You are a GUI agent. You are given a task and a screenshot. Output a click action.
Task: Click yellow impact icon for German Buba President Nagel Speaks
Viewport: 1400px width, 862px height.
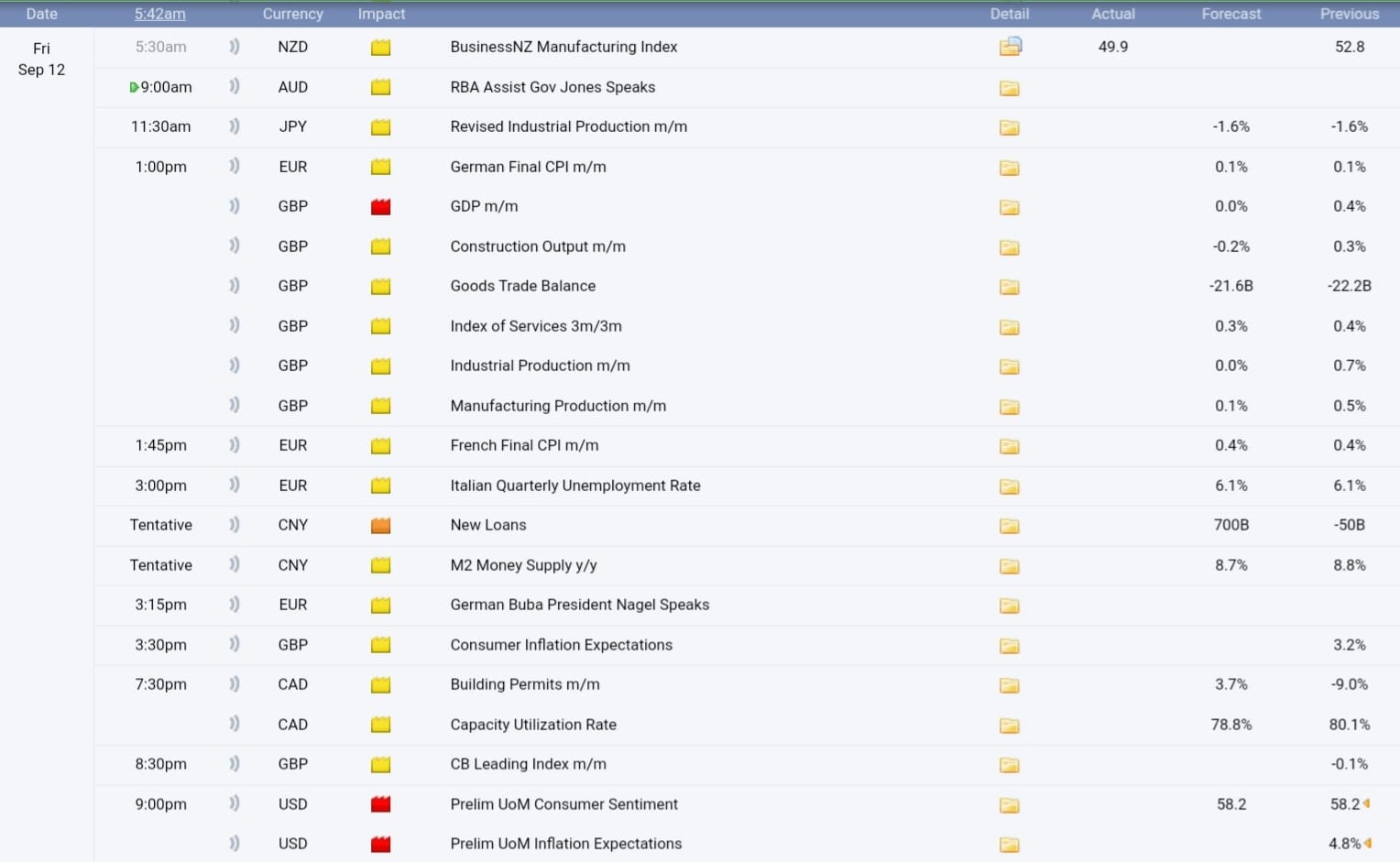pos(380,606)
